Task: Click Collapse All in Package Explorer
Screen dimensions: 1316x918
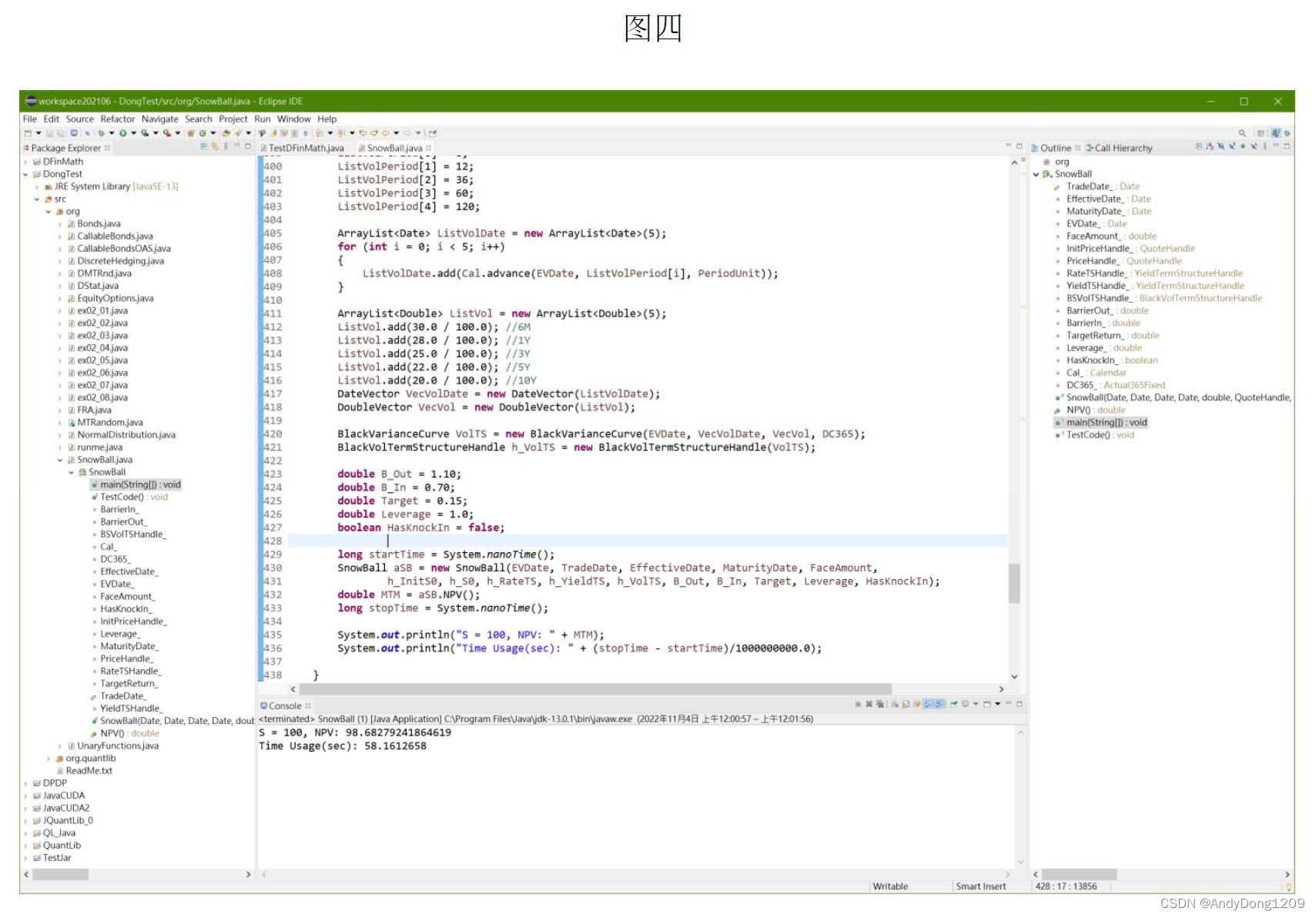Action: click(204, 146)
